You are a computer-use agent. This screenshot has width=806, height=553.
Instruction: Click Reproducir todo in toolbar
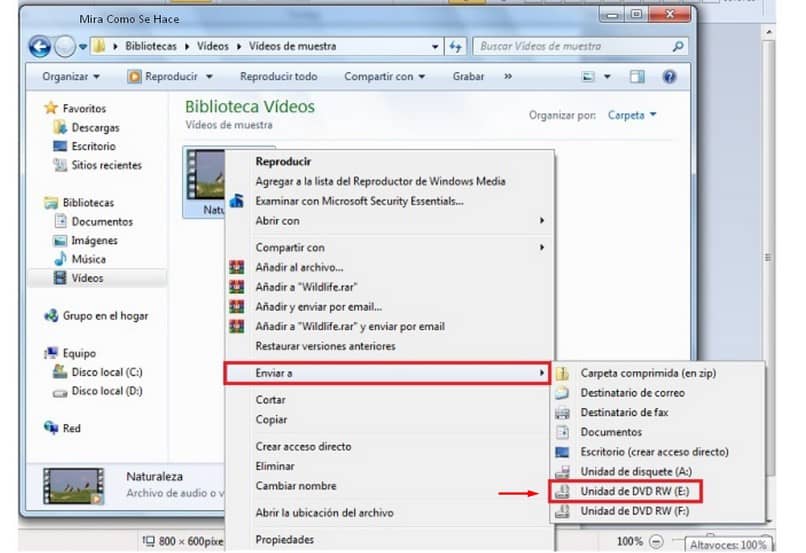pos(279,77)
